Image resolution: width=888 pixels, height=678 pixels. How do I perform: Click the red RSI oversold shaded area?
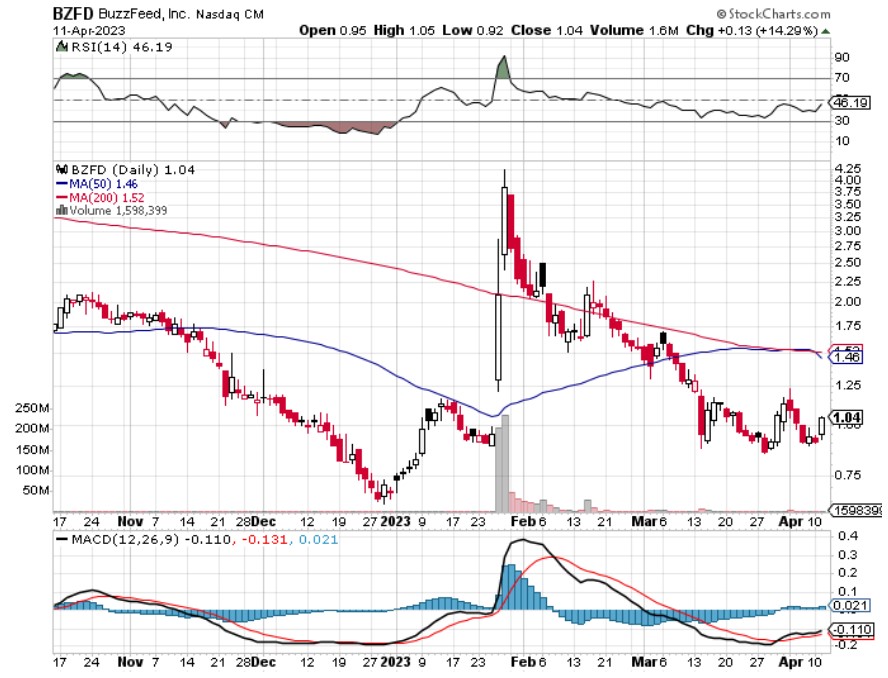[330, 127]
